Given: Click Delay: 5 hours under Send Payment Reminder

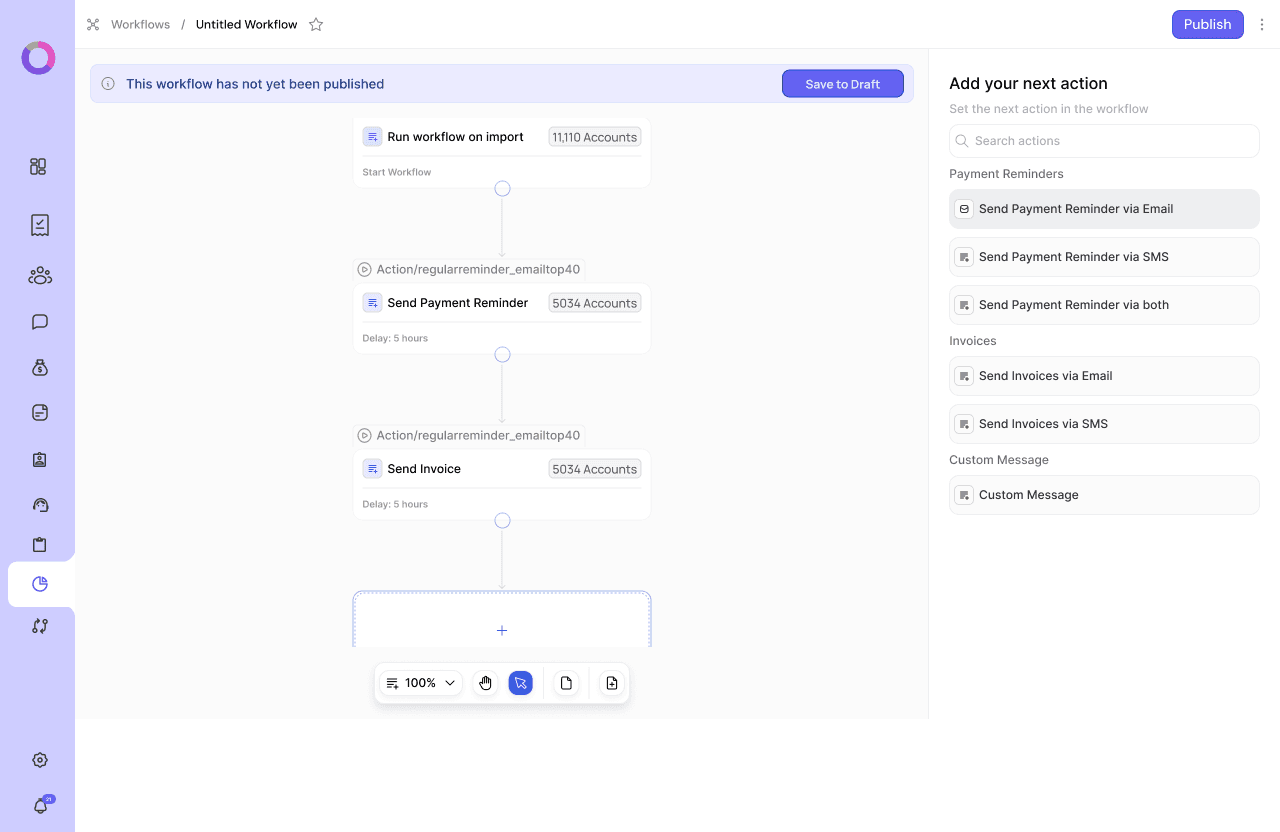Looking at the screenshot, I should click(395, 338).
